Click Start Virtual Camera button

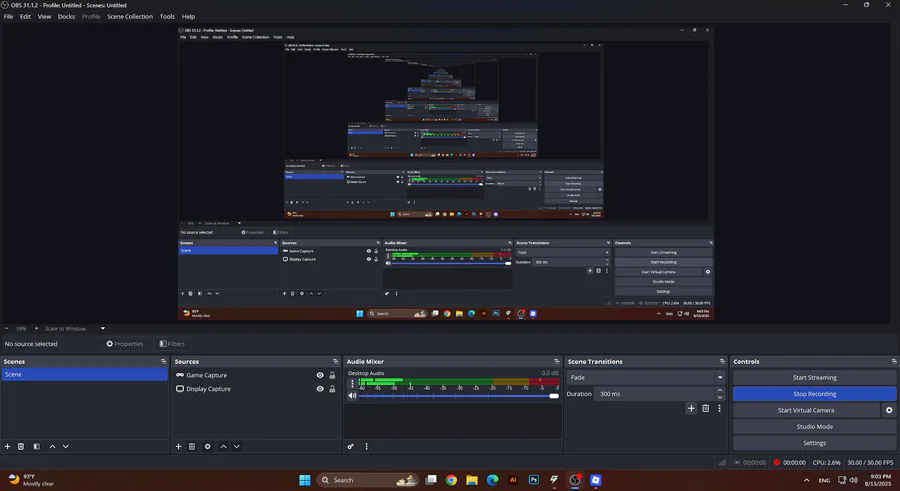[x=806, y=410]
